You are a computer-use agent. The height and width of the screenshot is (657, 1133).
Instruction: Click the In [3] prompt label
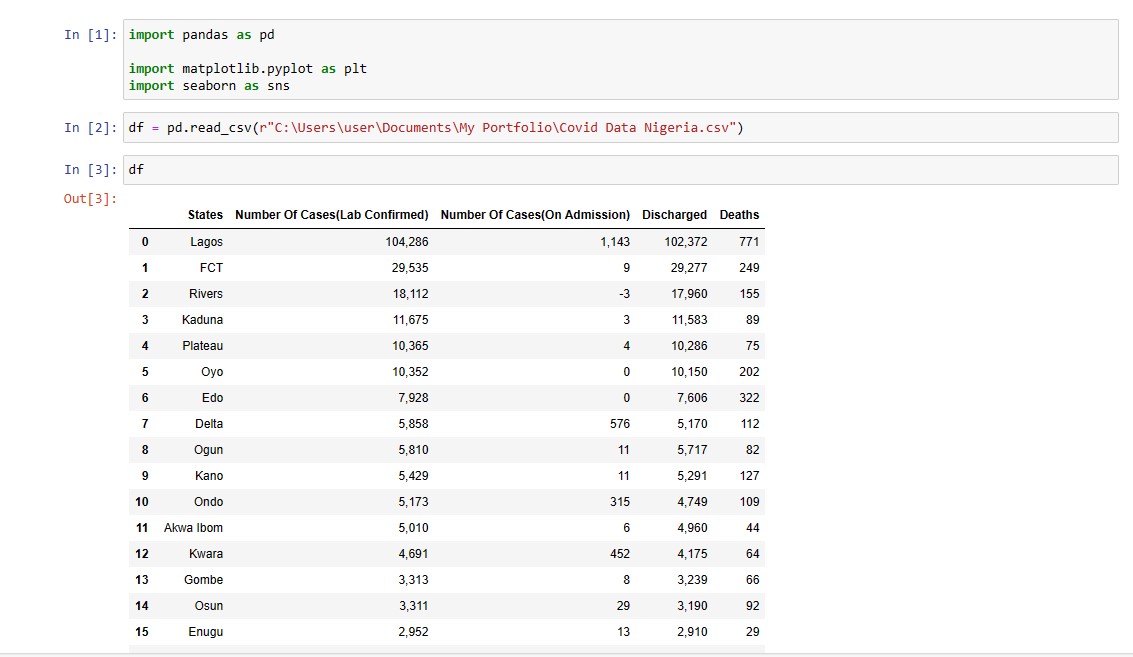90,170
